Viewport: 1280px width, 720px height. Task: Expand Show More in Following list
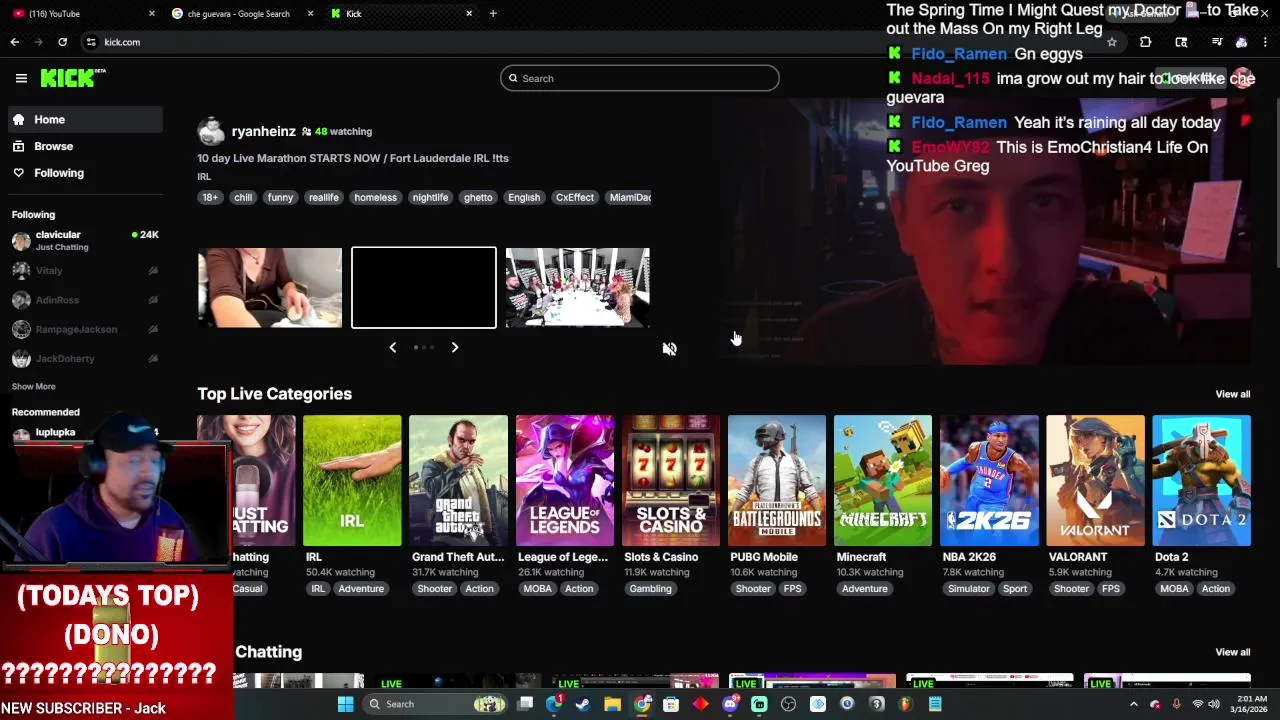point(33,386)
